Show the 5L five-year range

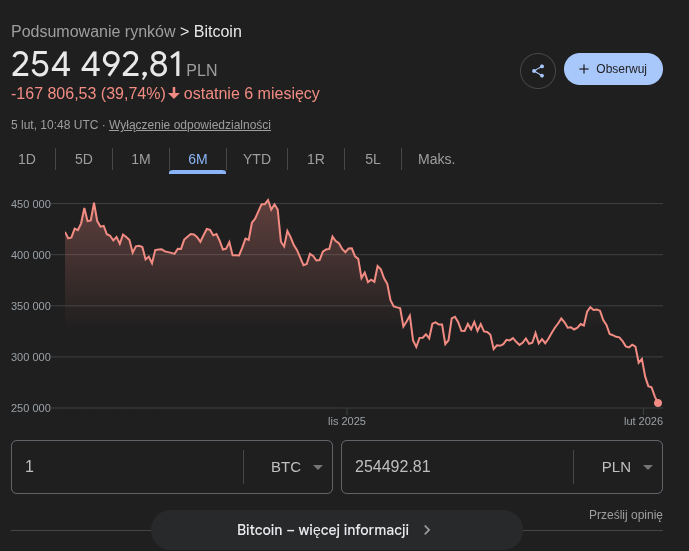pyautogui.click(x=373, y=159)
